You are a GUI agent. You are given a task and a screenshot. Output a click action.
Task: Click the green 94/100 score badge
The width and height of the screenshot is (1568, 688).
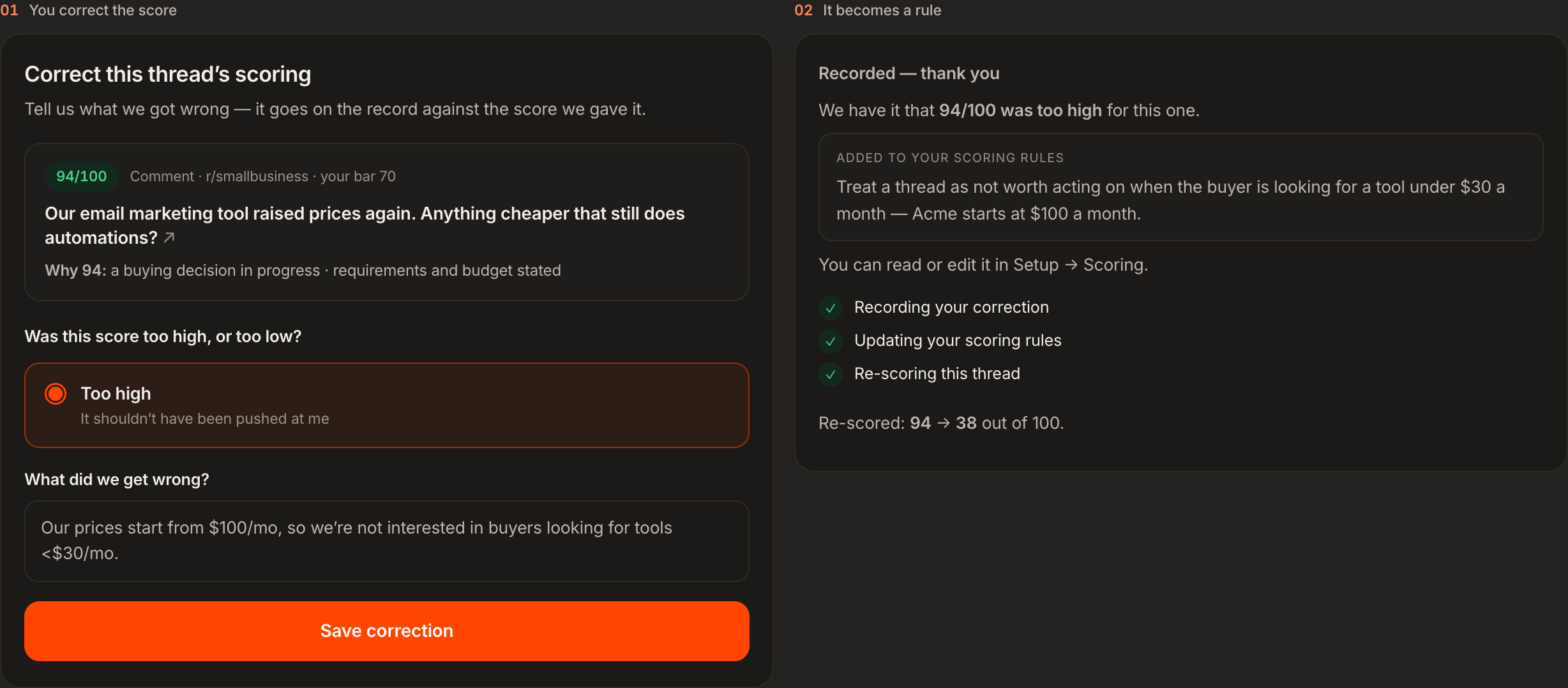81,176
